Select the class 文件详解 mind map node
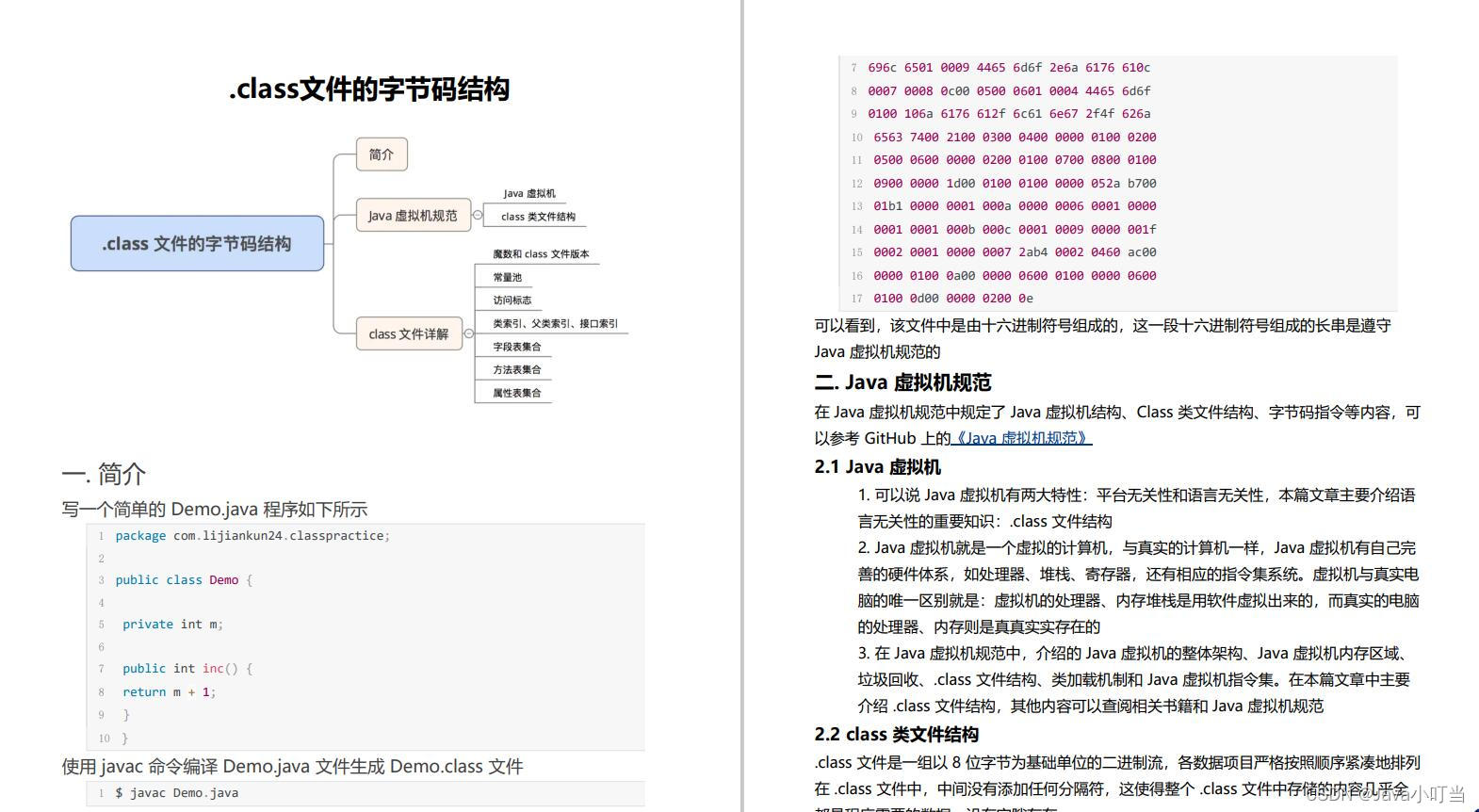 click(x=409, y=333)
